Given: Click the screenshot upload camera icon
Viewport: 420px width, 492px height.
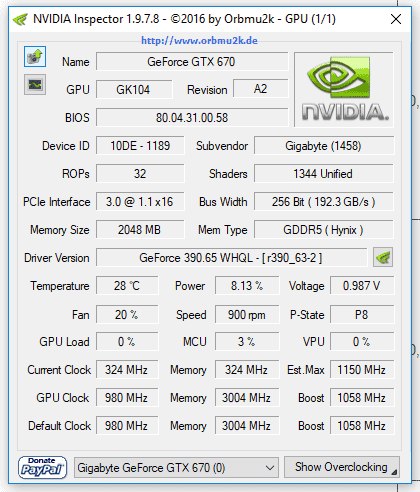Looking at the screenshot, I should [35, 57].
